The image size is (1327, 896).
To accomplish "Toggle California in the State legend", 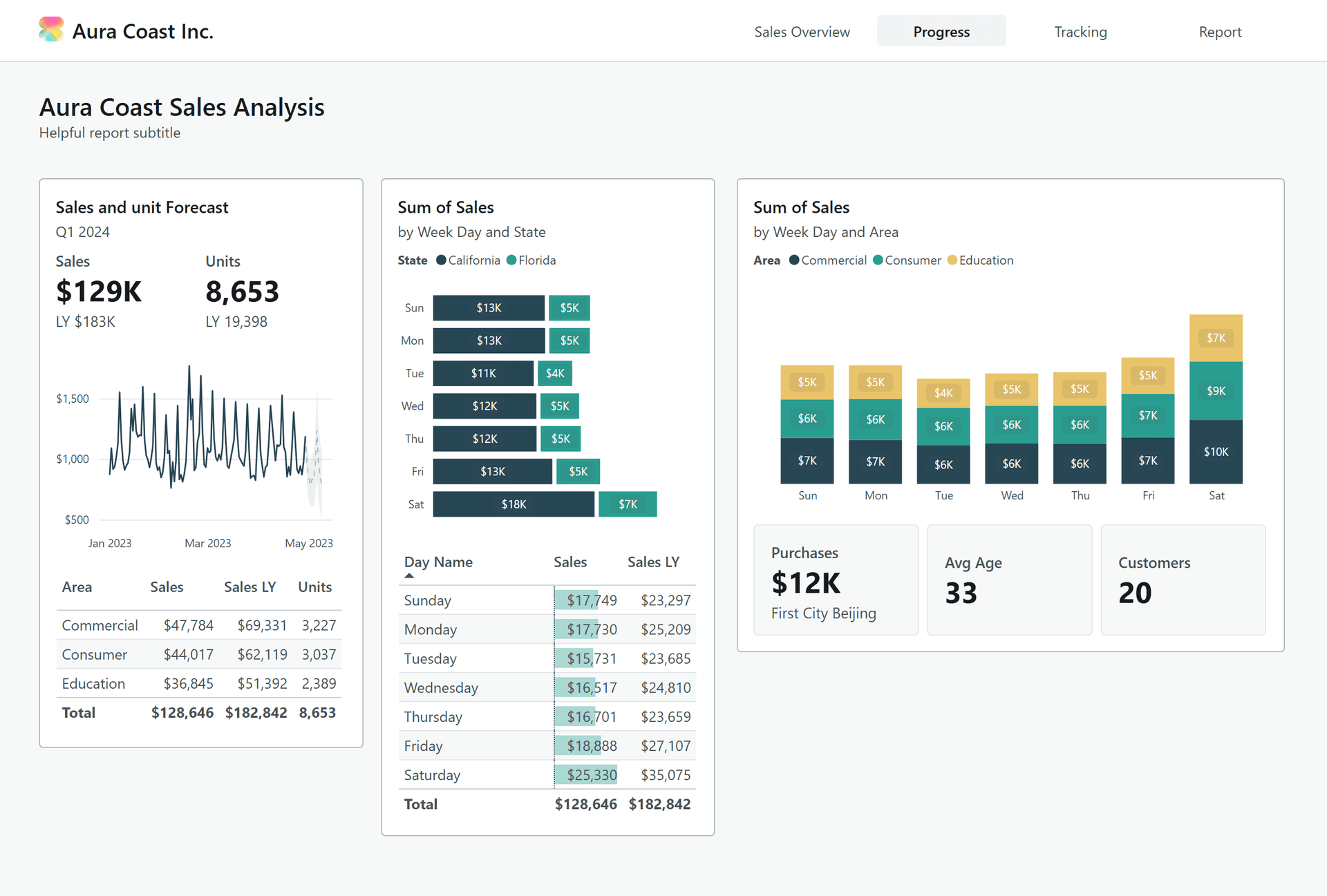I will pyautogui.click(x=440, y=260).
